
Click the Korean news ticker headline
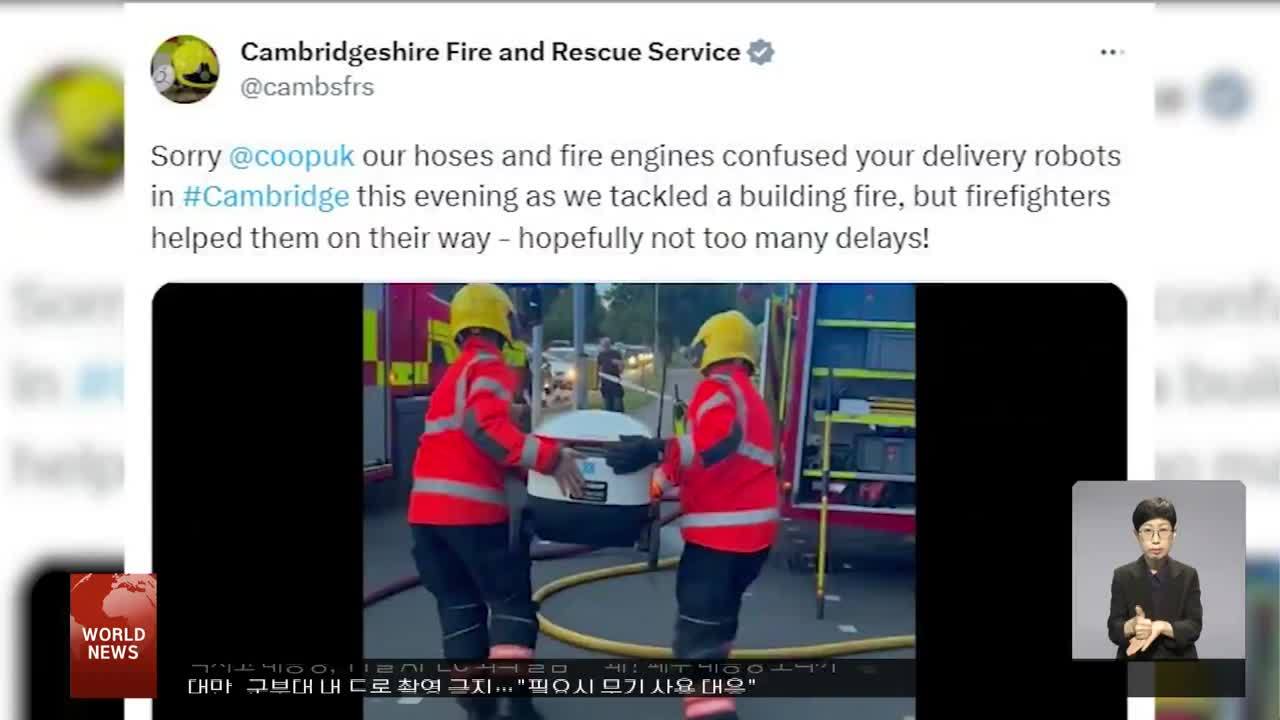[471, 686]
